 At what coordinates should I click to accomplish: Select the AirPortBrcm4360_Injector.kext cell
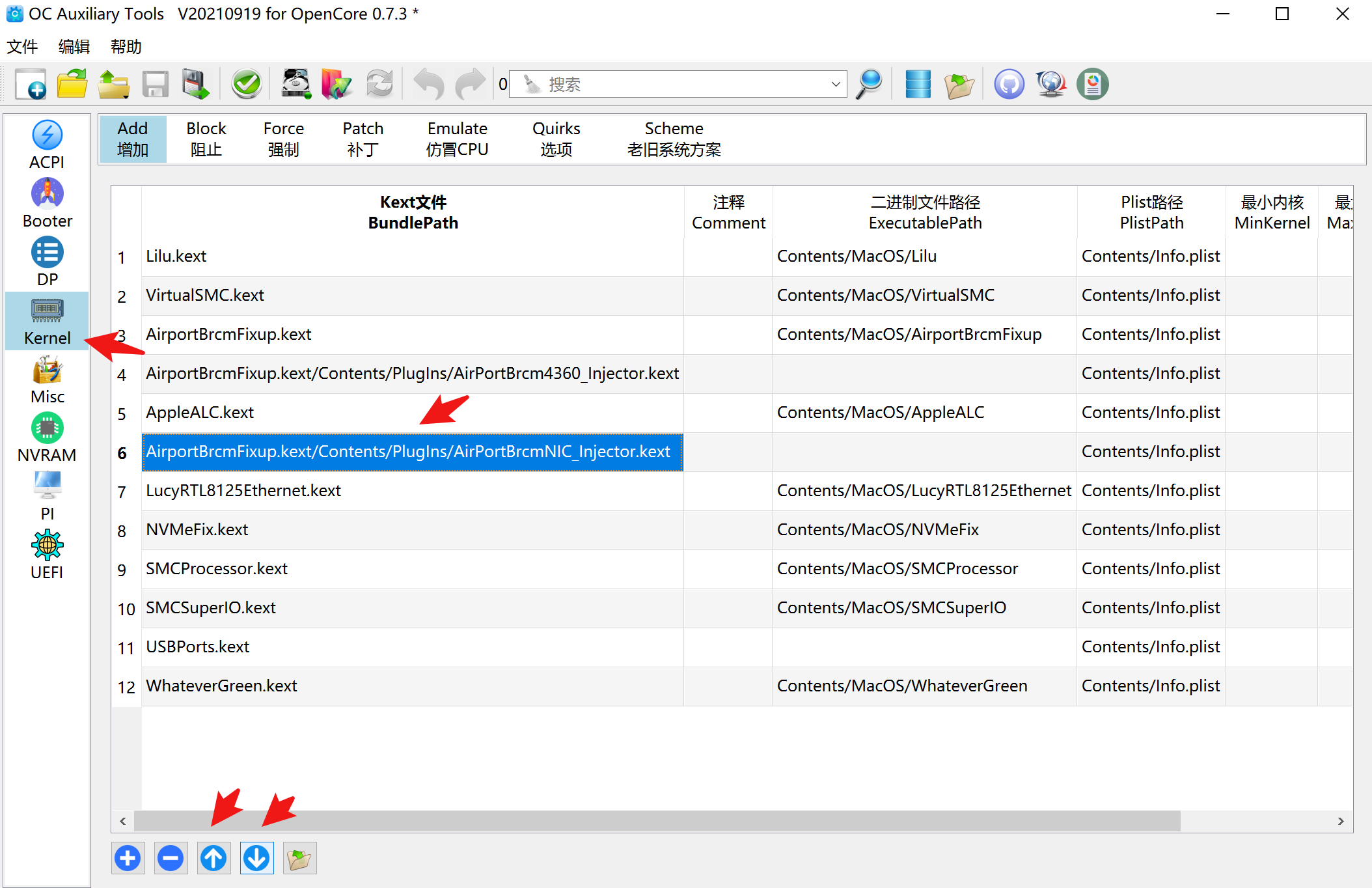click(413, 374)
